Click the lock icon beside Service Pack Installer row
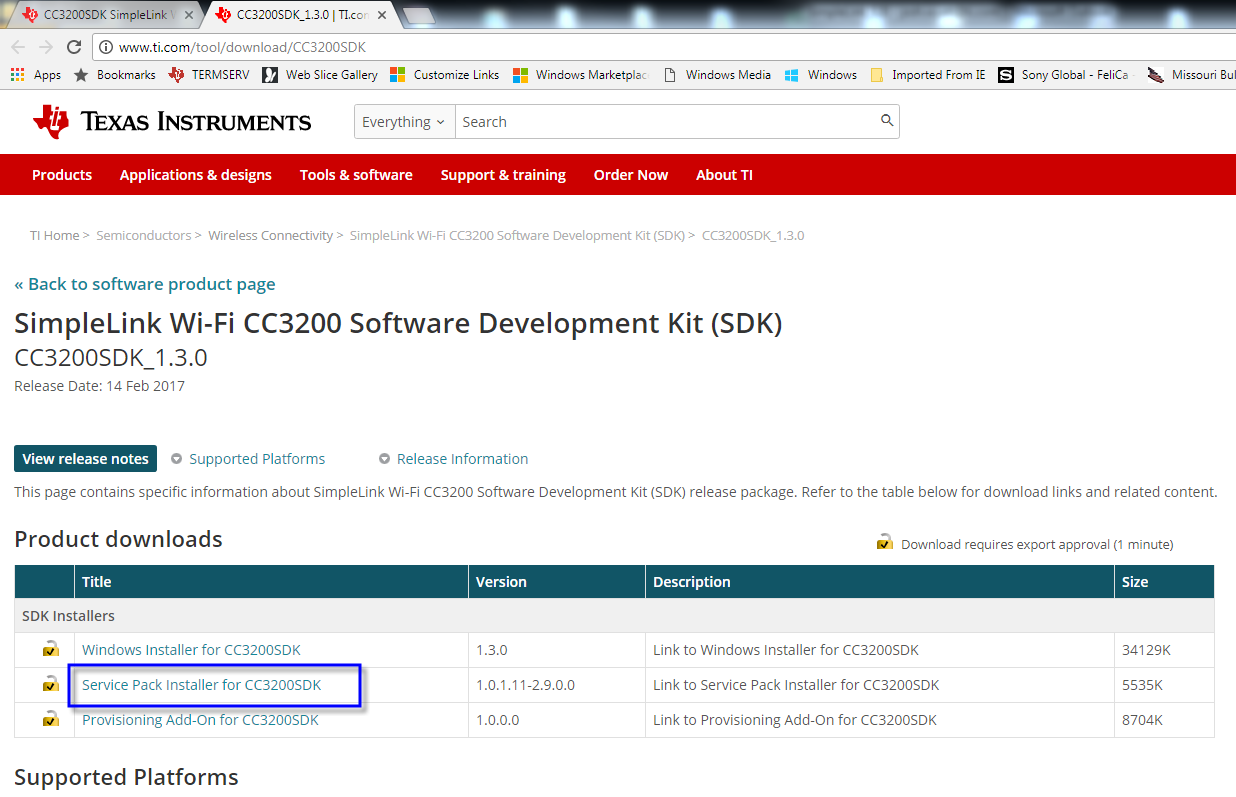Image resolution: width=1236 pixels, height=797 pixels. pos(50,684)
